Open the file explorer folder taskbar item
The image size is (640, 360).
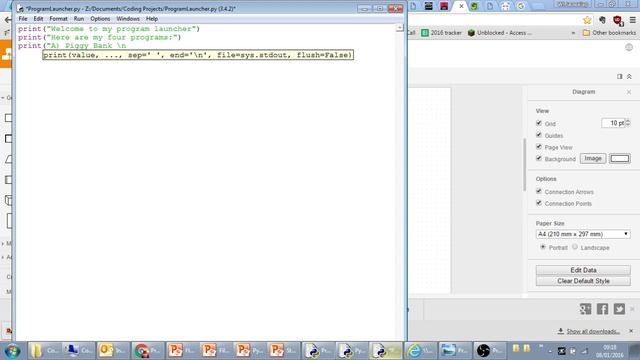[44, 351]
